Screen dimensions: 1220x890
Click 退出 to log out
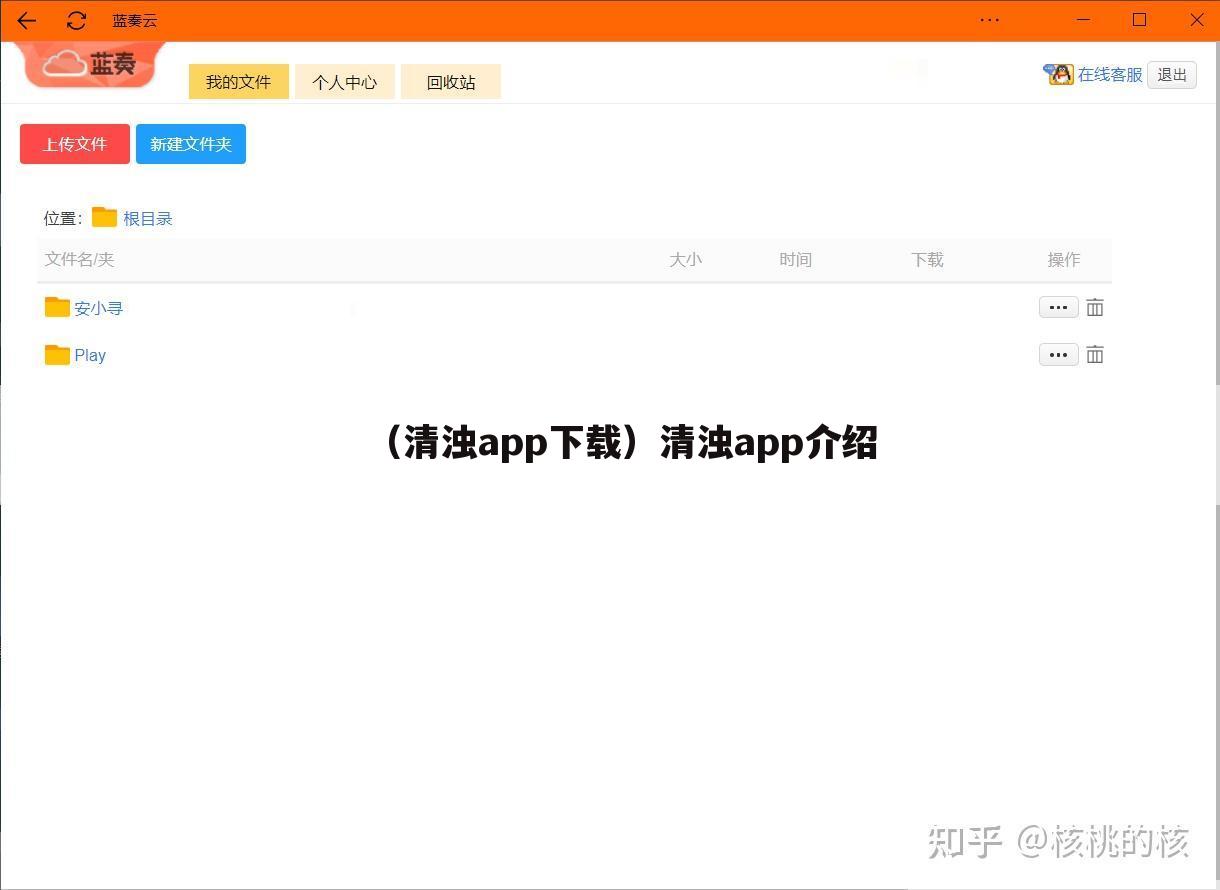[x=1172, y=75]
